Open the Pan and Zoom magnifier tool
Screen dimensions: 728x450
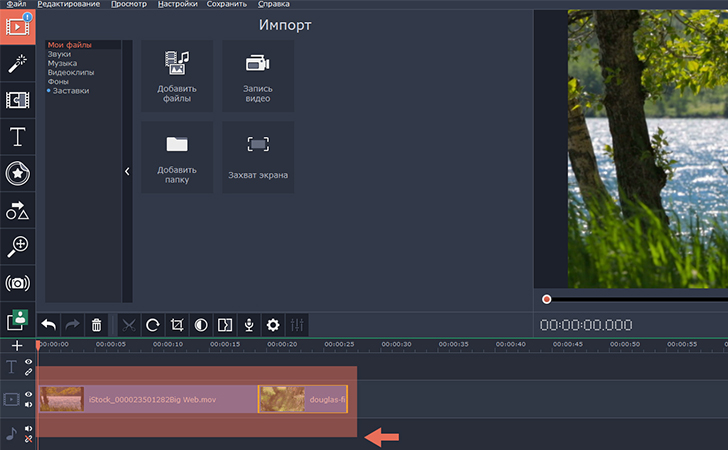17,246
